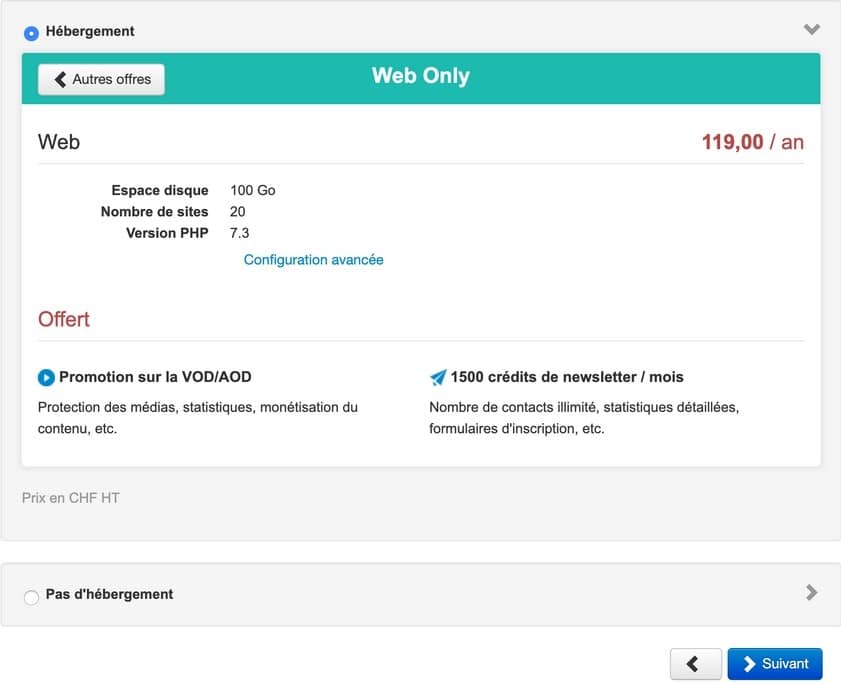Screen dimensions: 841x684
Task: Collapse the Hébergement section with the down chevron
Action: point(811,30)
